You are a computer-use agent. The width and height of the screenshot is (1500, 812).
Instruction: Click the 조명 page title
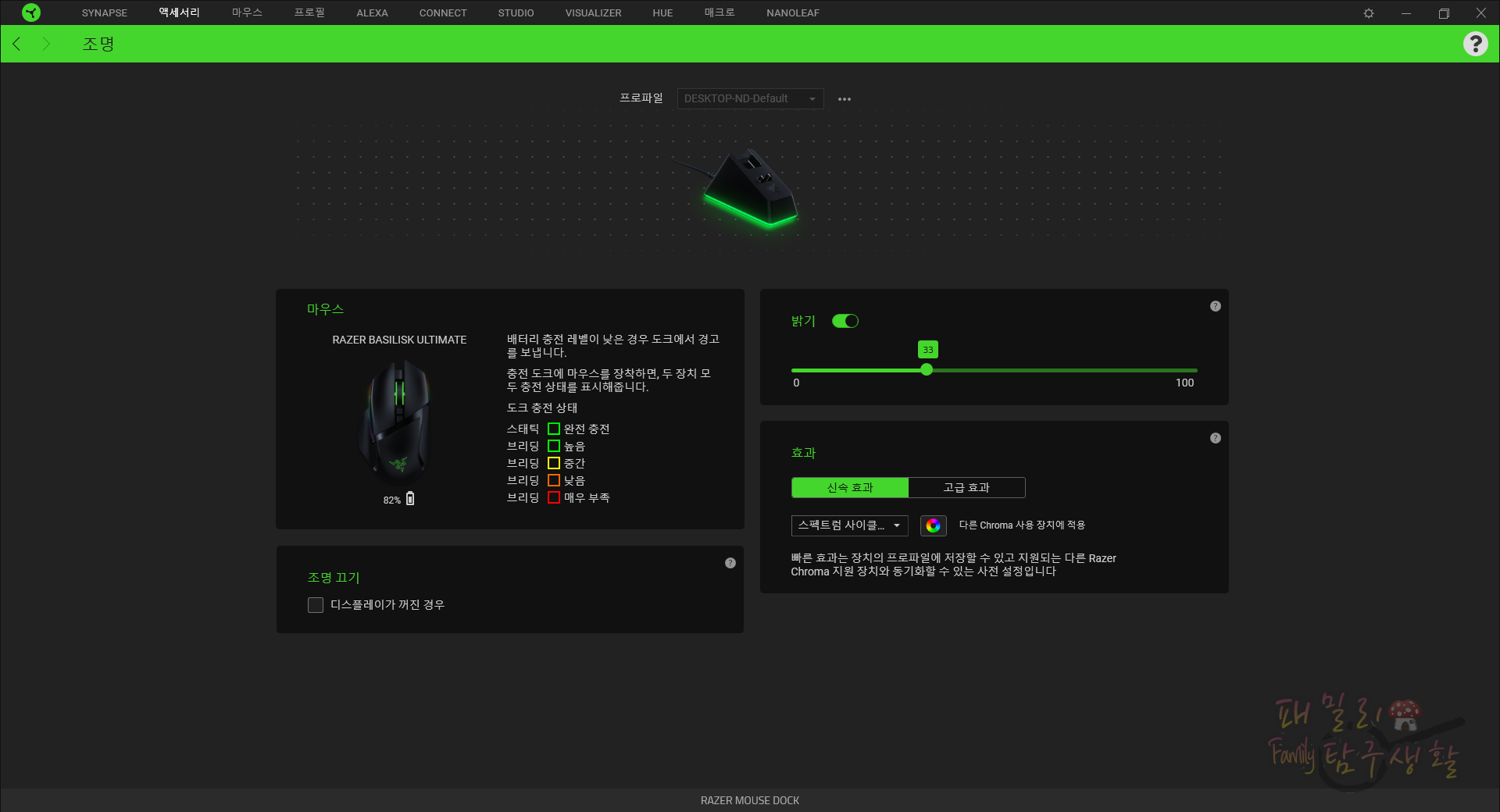pyautogui.click(x=98, y=44)
